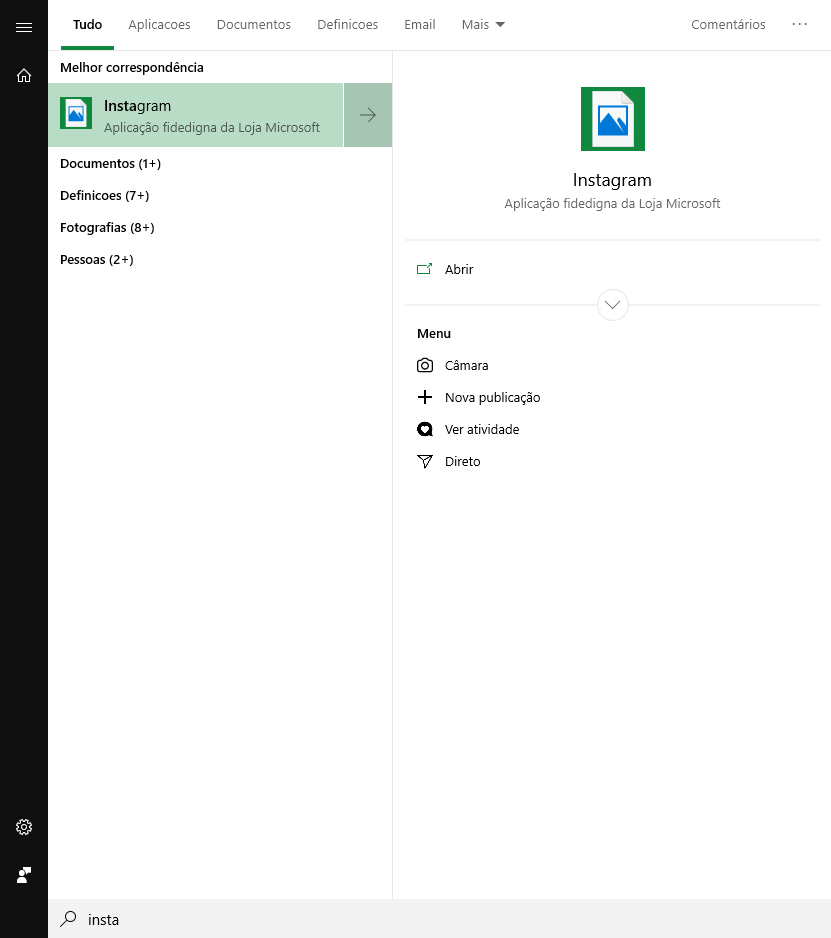The image size is (831, 938).
Task: Click the large Instagram app icon in preview pane
Action: click(x=613, y=118)
